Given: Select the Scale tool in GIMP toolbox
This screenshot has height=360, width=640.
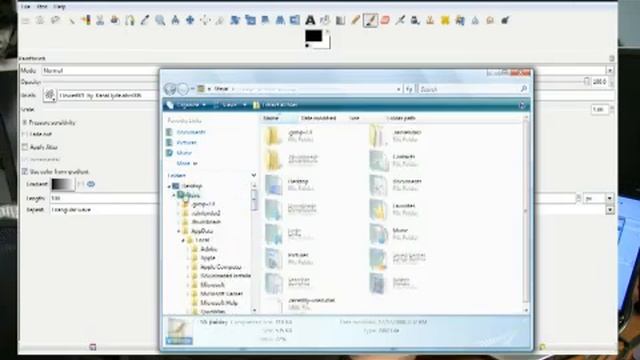Looking at the screenshot, I should click(x=250, y=20).
